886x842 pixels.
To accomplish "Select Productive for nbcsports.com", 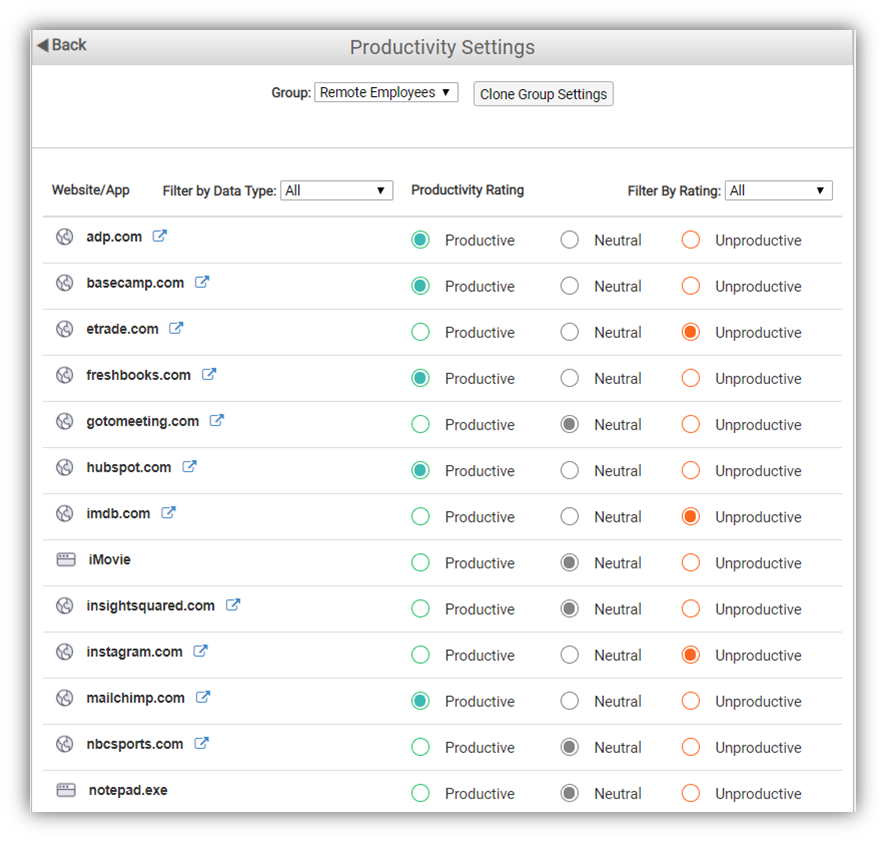I will pyautogui.click(x=420, y=747).
